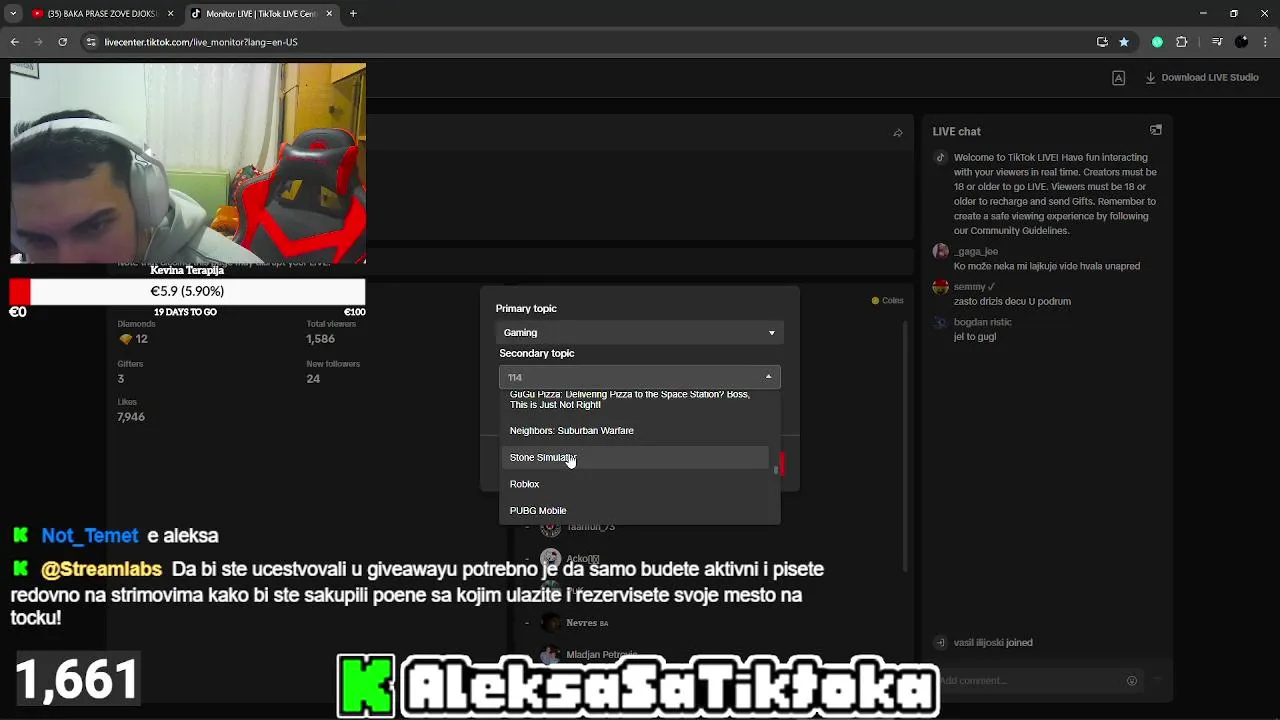Click the Coins label with coin icon
1280x720 pixels.
click(887, 300)
